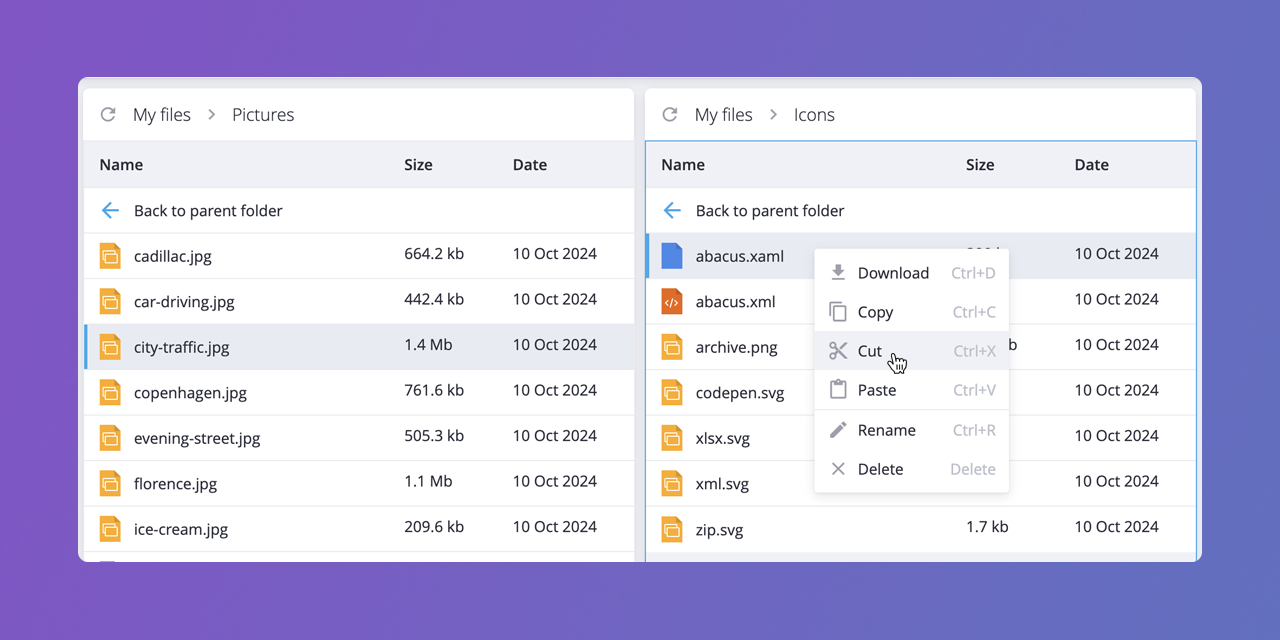Click orange code icon of abacus.xml
Image resolution: width=1280 pixels, height=640 pixels.
tap(672, 301)
